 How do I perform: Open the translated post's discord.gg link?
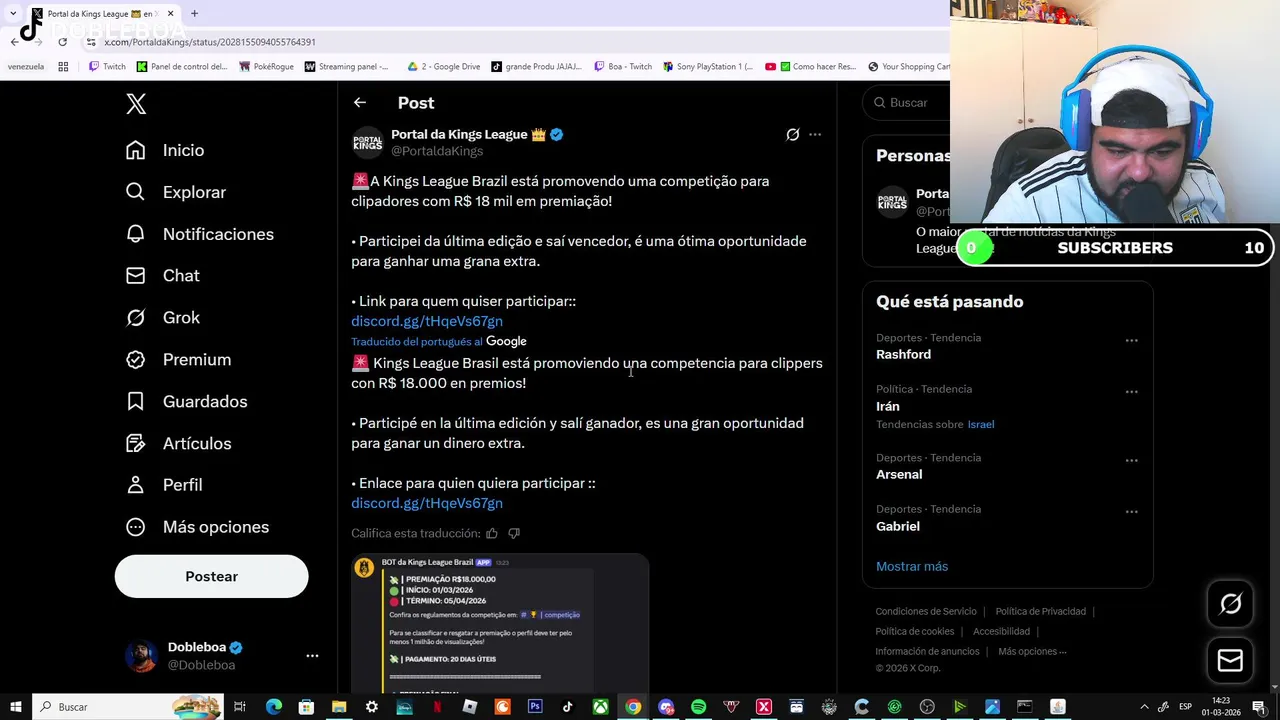(x=427, y=503)
